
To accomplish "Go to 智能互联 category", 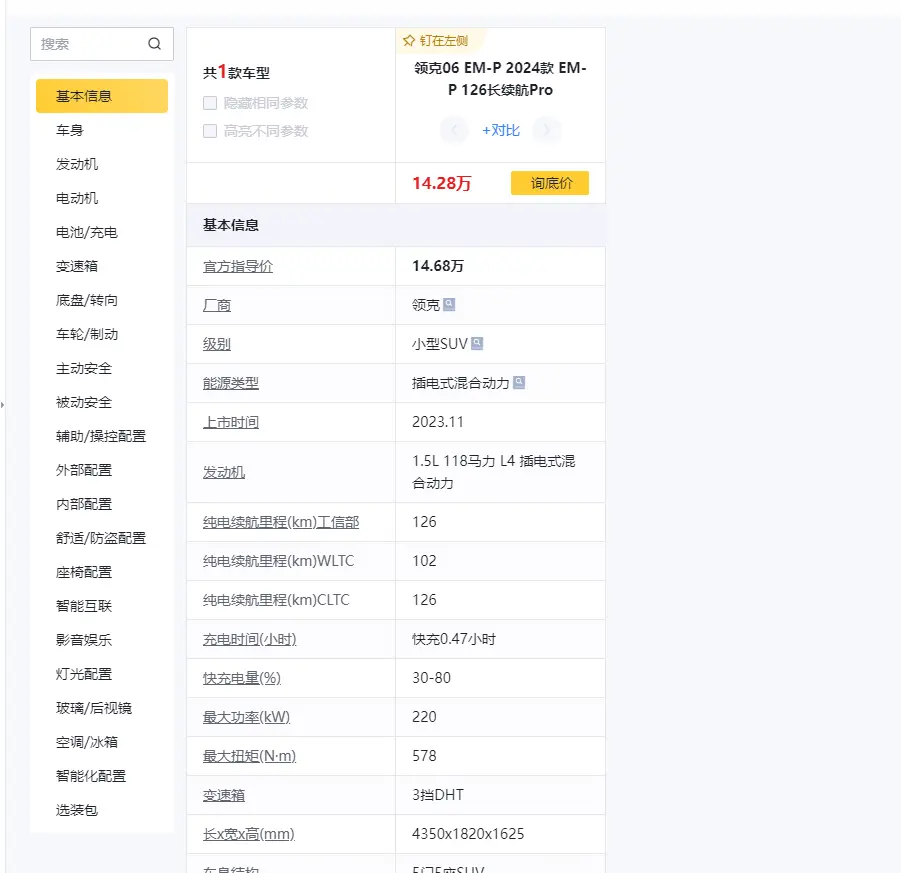I will (x=84, y=606).
